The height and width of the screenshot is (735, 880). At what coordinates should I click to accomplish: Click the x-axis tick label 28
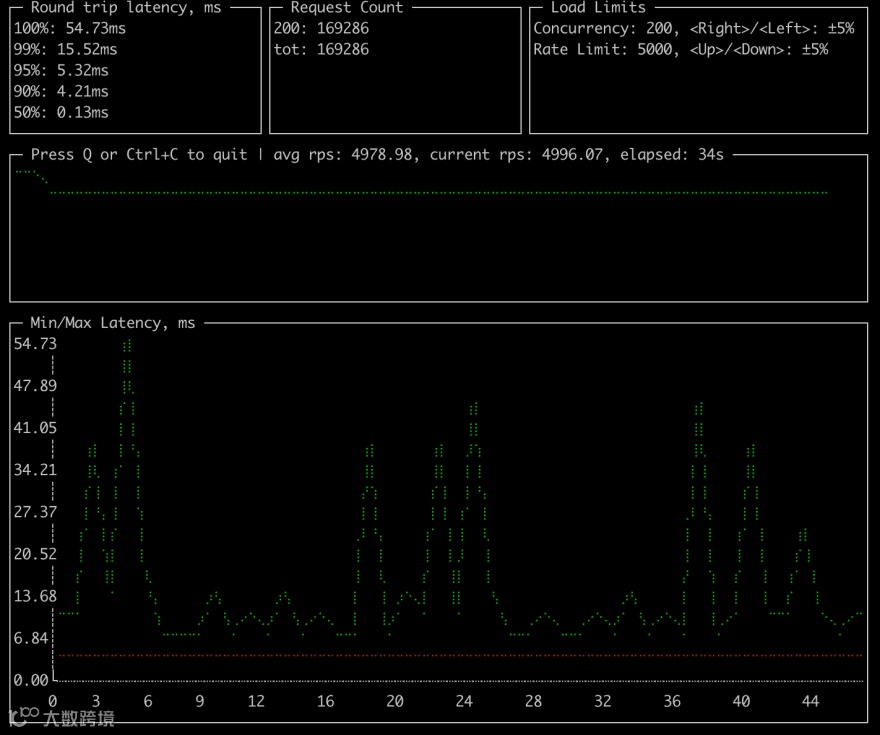point(533,701)
